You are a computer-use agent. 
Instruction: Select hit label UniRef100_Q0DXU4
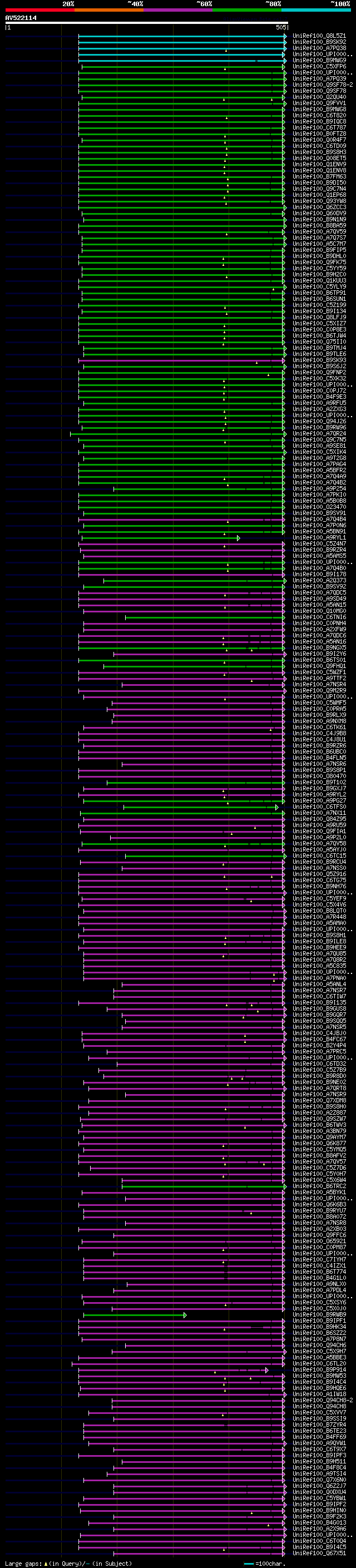coord(319,1492)
